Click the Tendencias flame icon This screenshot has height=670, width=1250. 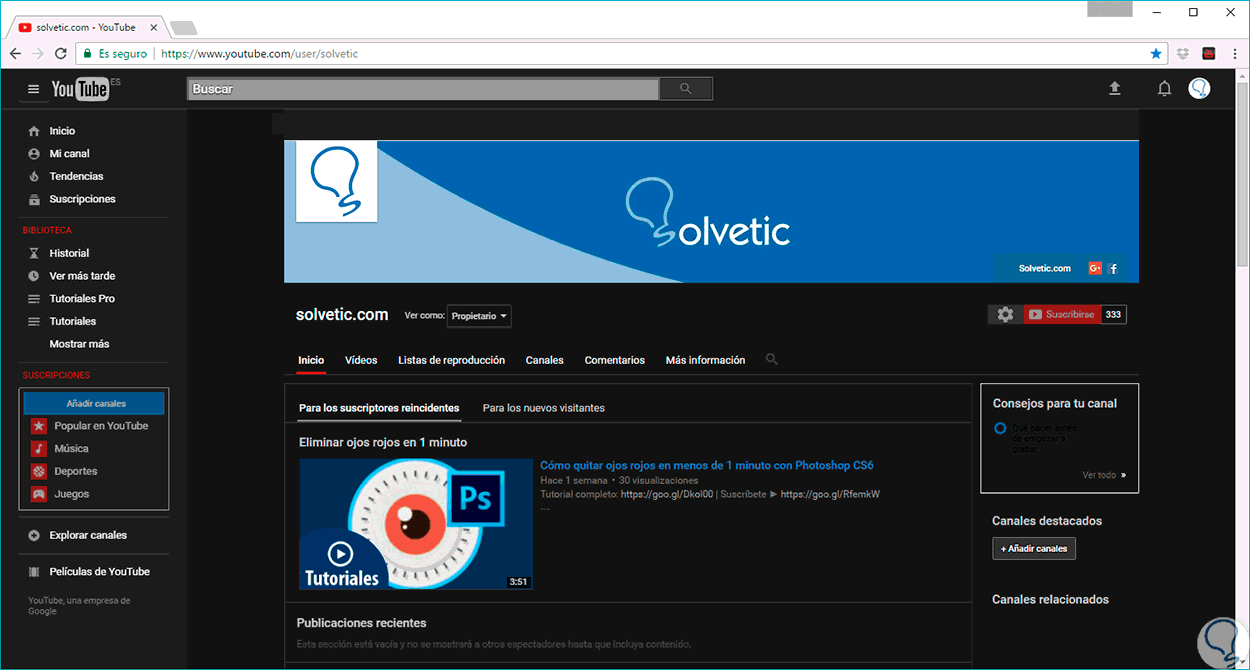[34, 176]
